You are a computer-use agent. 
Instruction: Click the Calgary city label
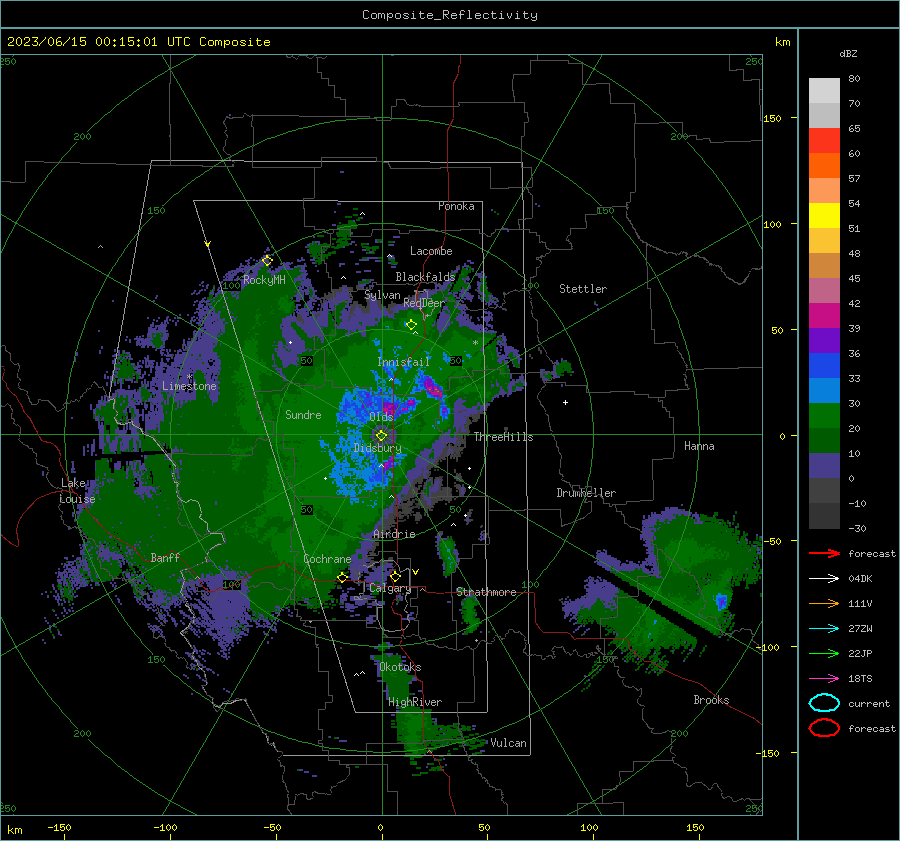390,588
